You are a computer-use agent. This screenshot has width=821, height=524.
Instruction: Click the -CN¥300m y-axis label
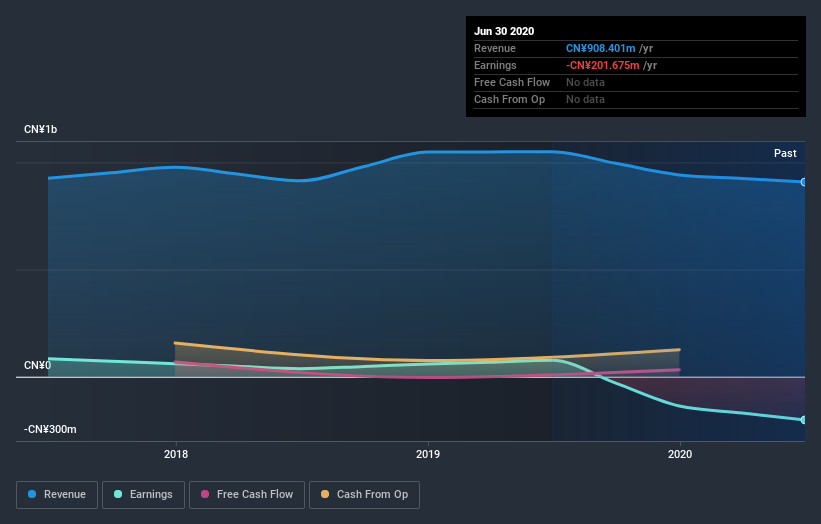coord(50,429)
